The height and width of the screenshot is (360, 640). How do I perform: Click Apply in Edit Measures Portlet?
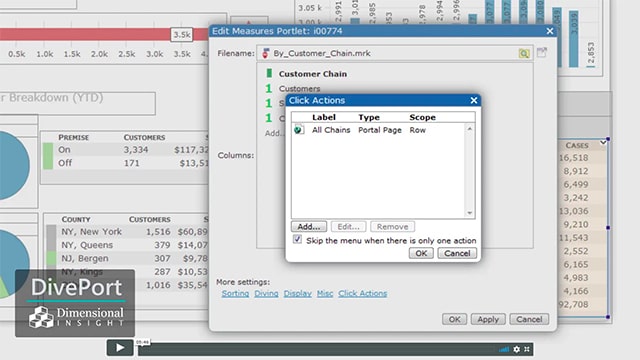click(488, 319)
